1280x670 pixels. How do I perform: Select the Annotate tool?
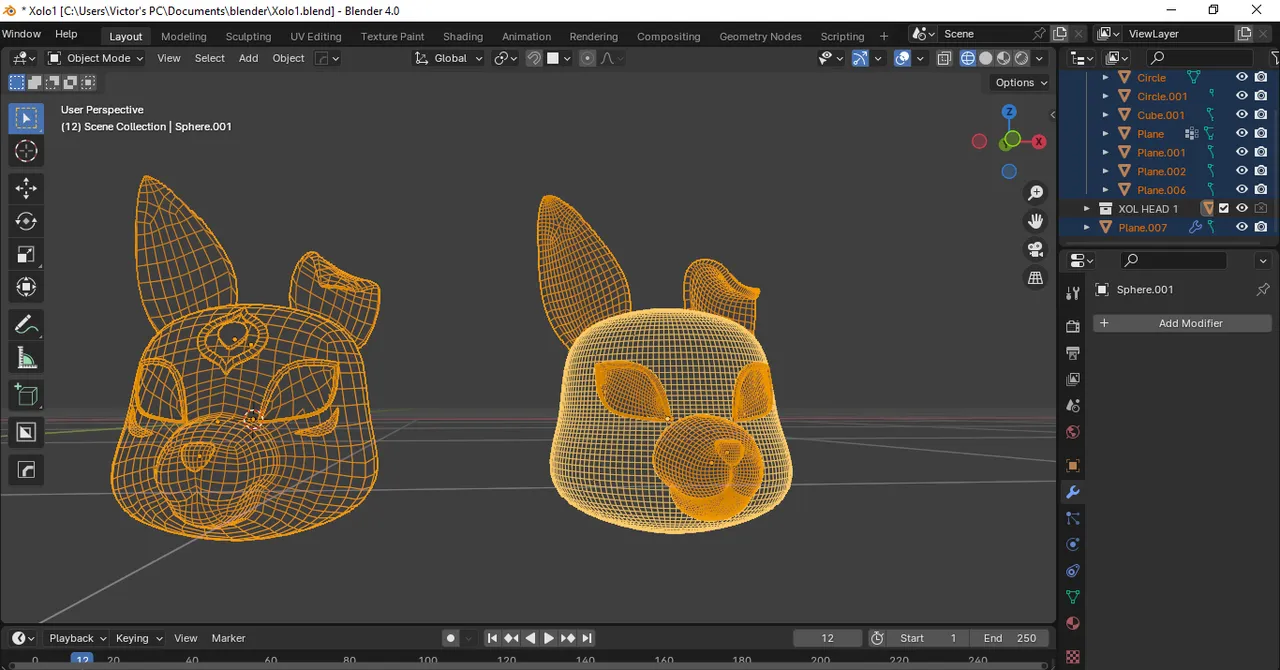tap(26, 325)
